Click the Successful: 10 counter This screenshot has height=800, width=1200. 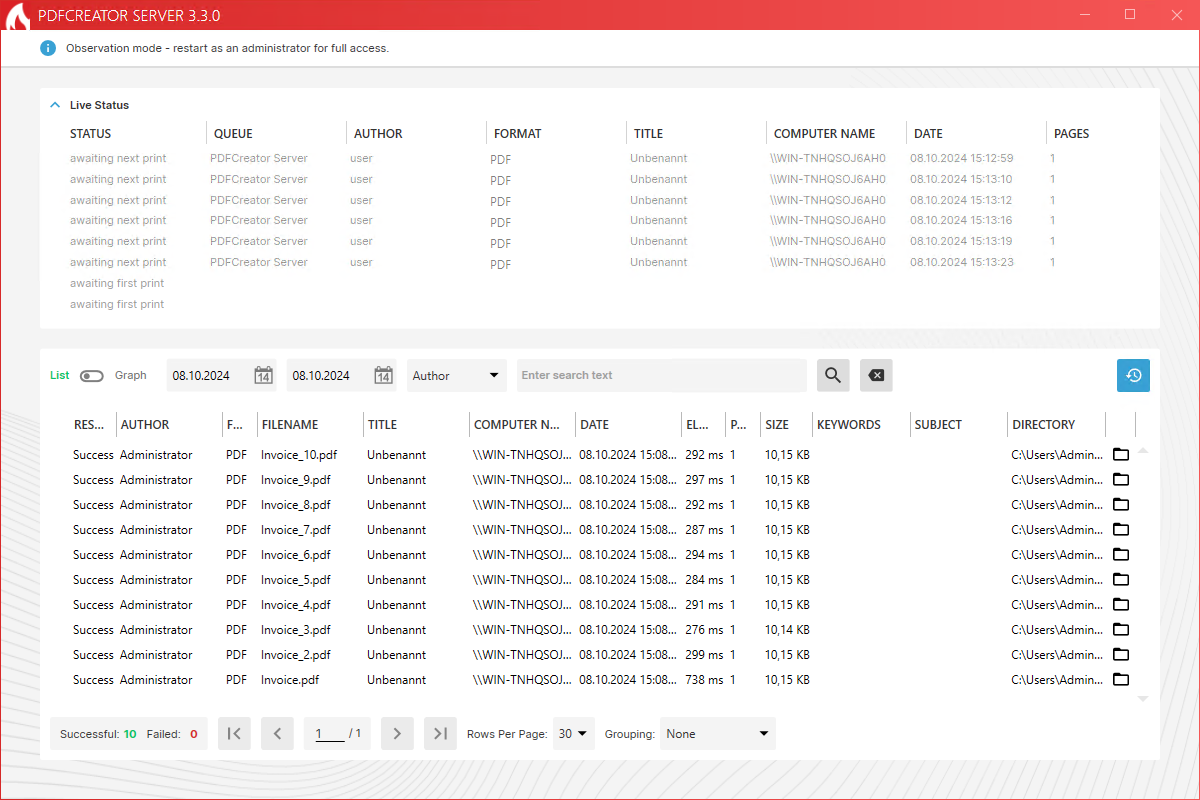click(98, 734)
